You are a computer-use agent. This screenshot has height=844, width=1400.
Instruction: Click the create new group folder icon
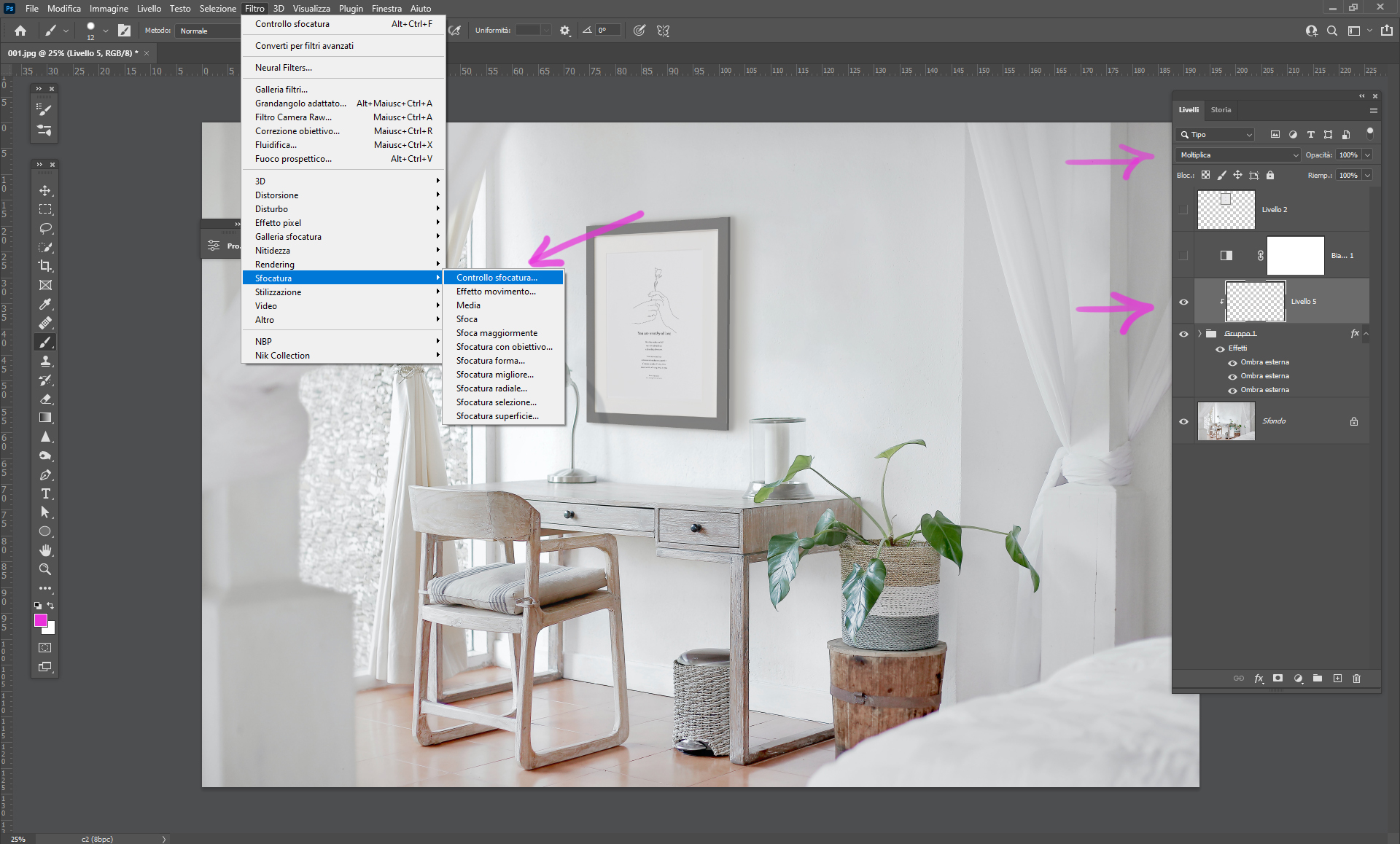(1317, 679)
